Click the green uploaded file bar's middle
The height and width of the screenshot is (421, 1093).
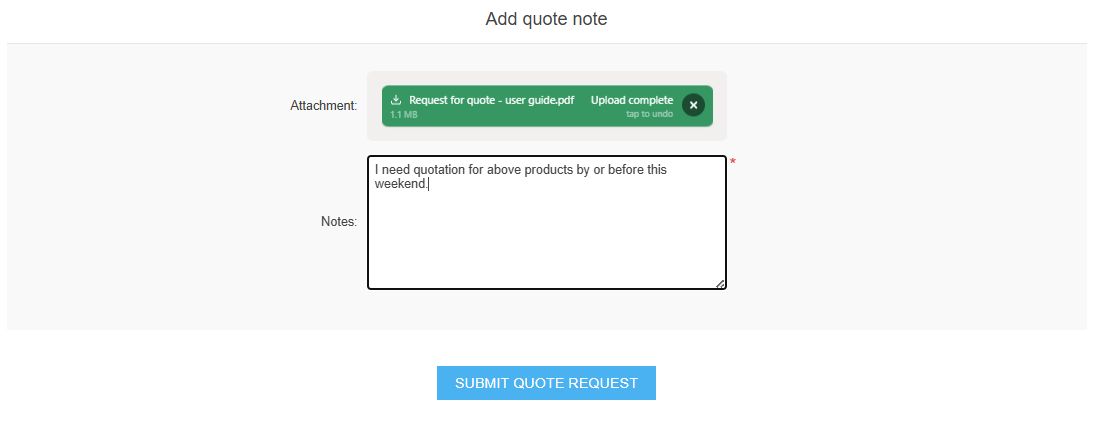point(546,106)
